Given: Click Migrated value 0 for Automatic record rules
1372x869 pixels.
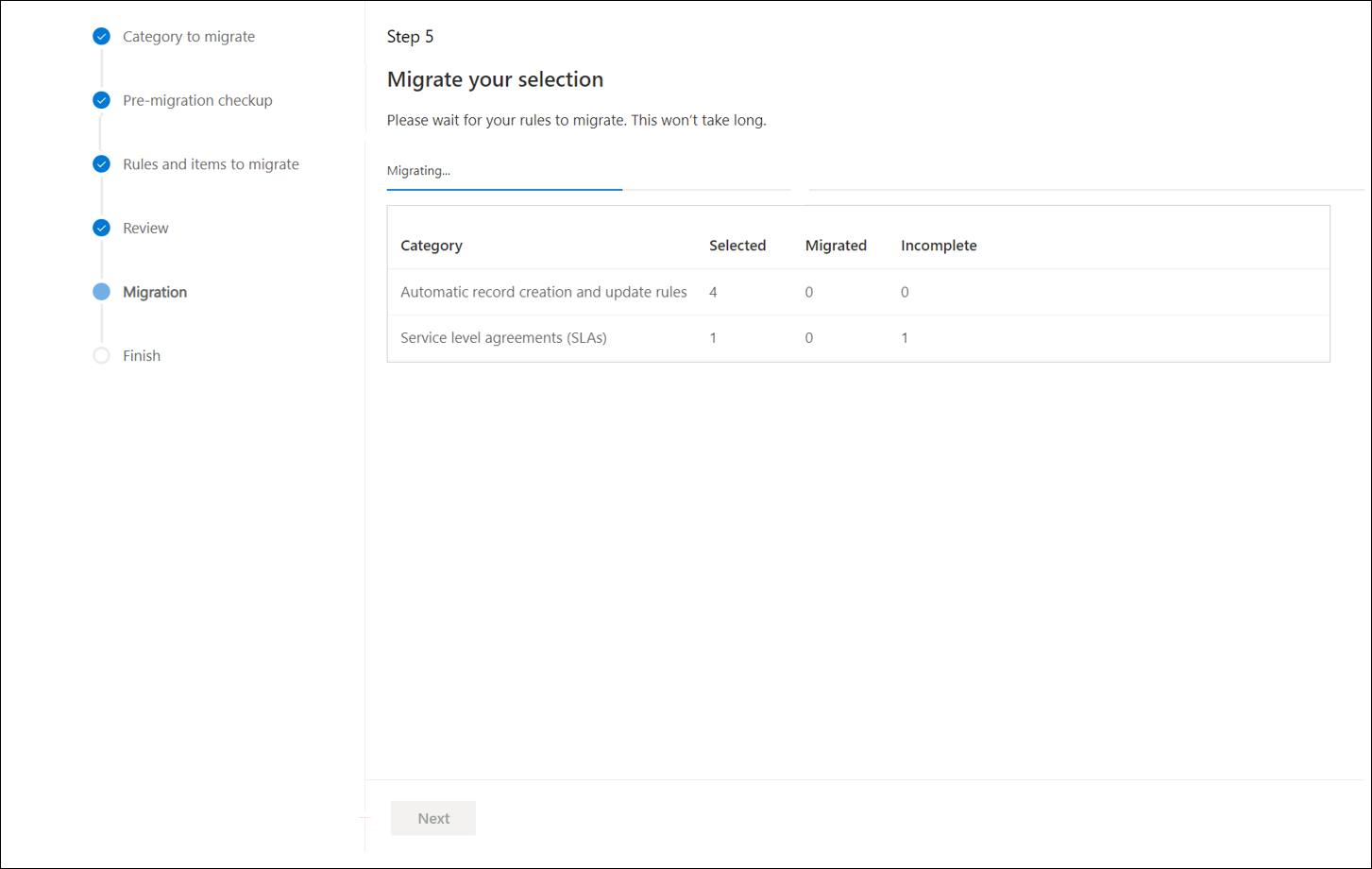Looking at the screenshot, I should point(809,293).
